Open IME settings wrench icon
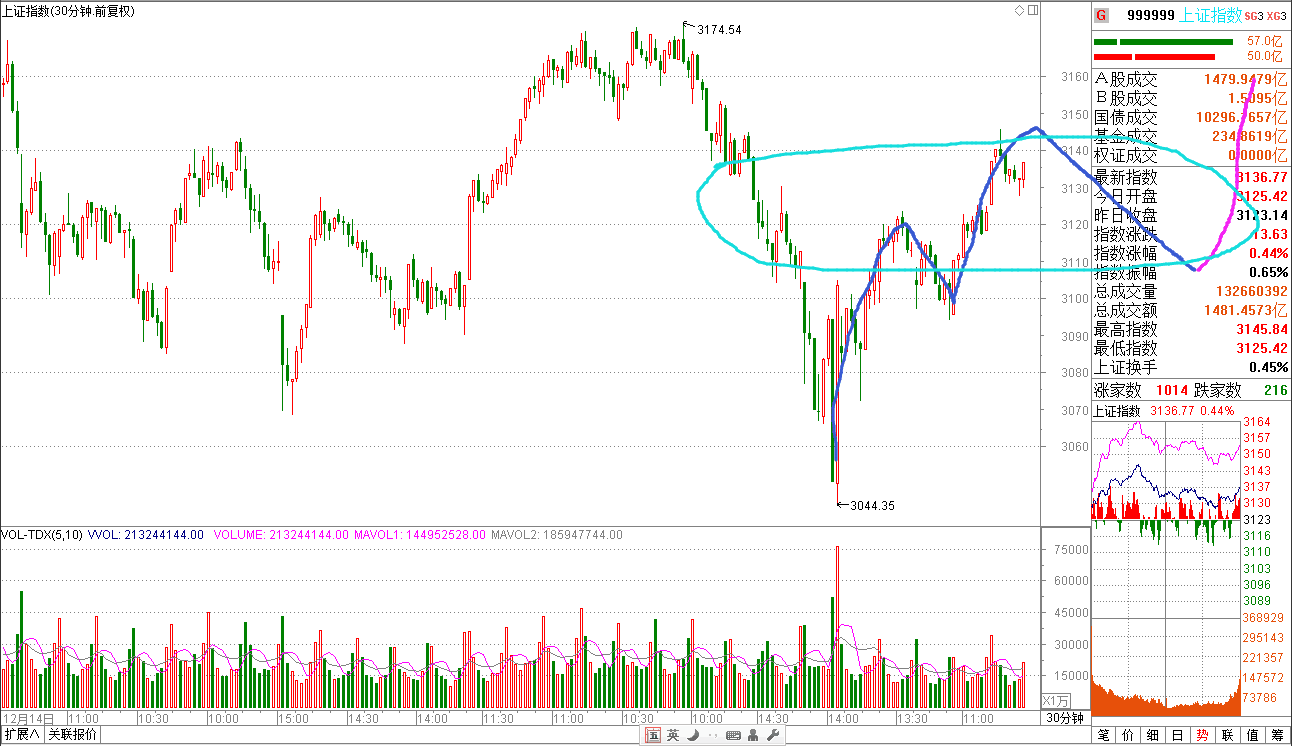 point(773,736)
